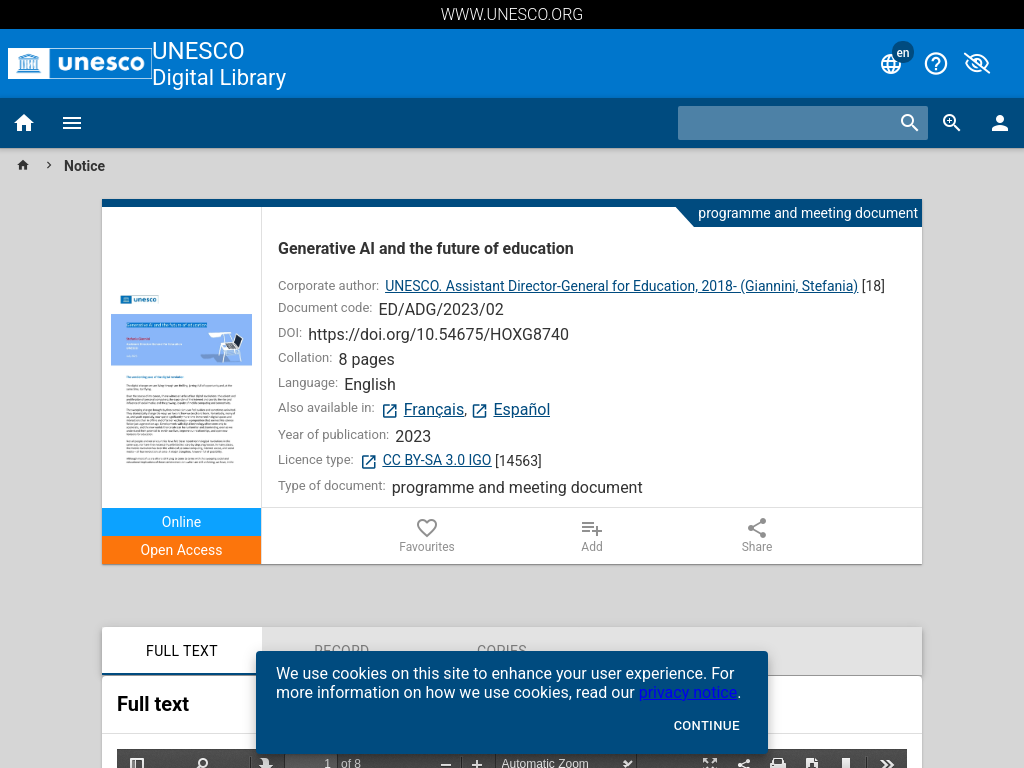Open the user account icon
1024x768 pixels.
pyautogui.click(x=1000, y=123)
